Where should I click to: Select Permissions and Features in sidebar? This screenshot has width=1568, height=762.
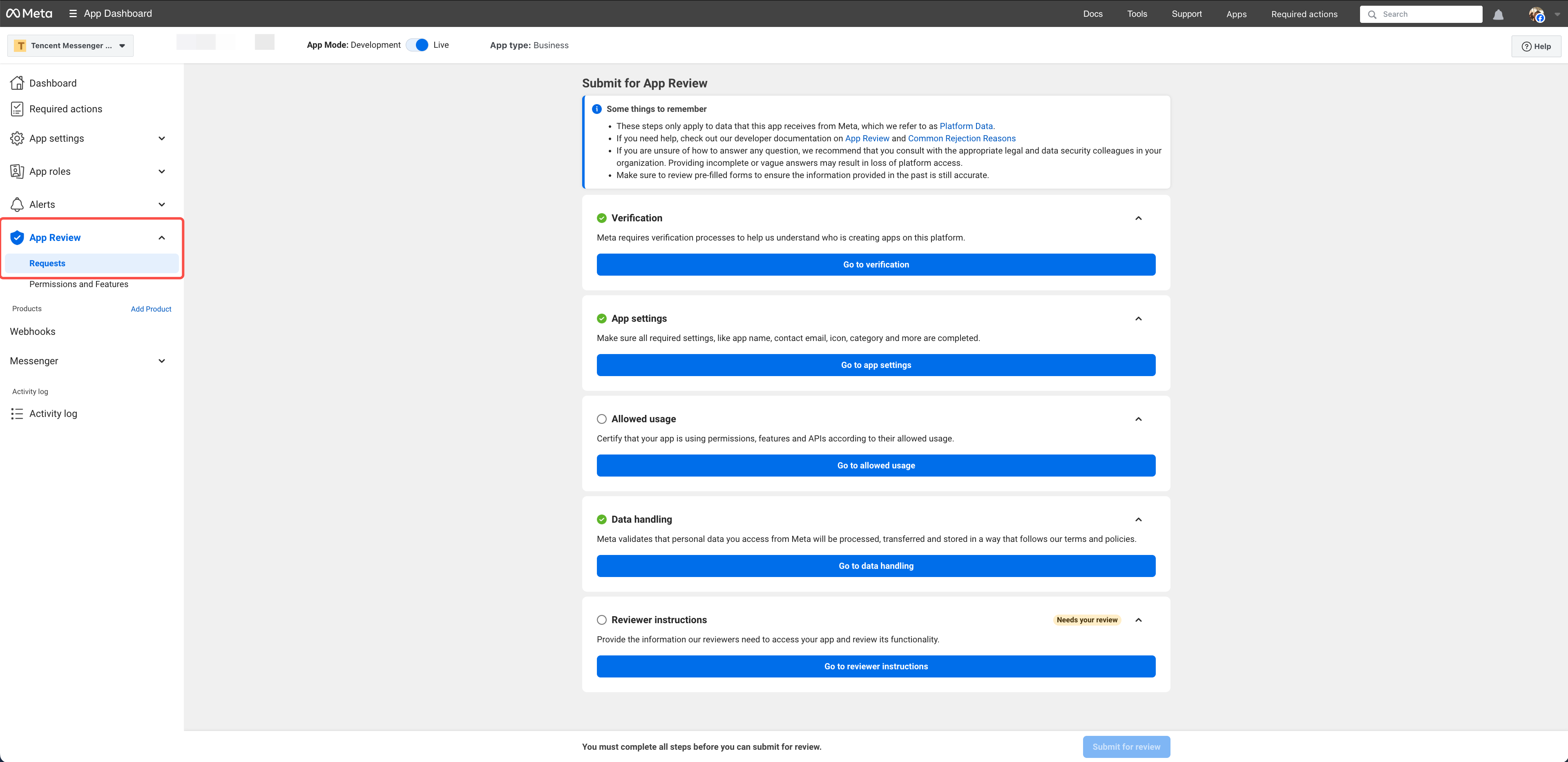(x=78, y=284)
